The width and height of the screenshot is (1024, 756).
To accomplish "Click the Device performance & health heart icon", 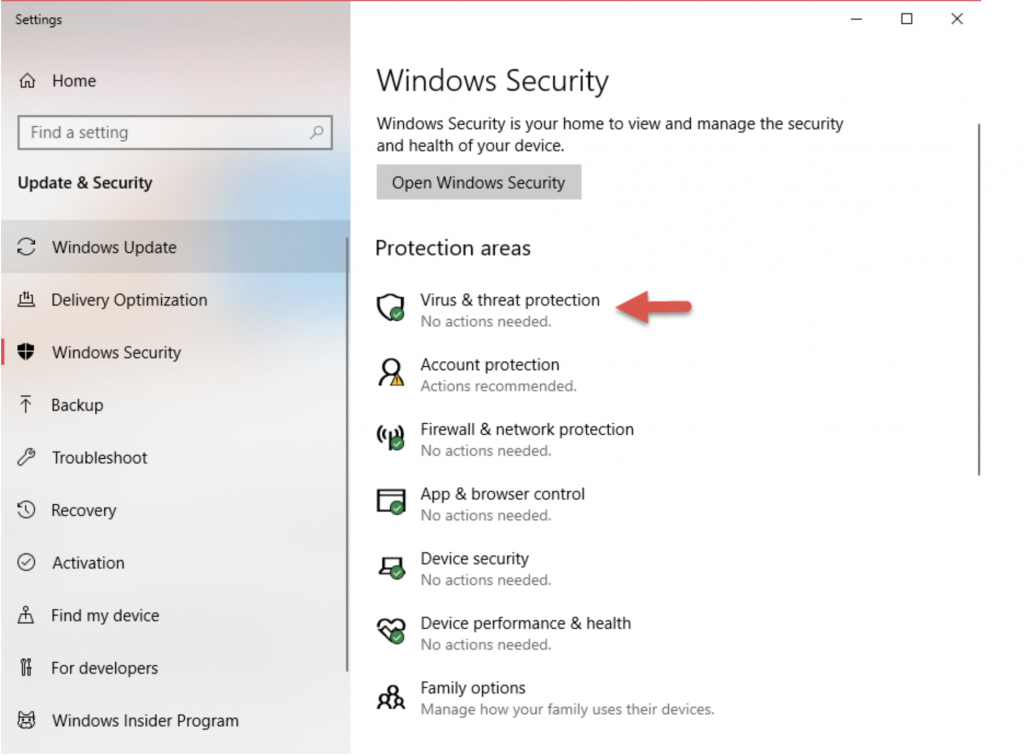I will [390, 632].
